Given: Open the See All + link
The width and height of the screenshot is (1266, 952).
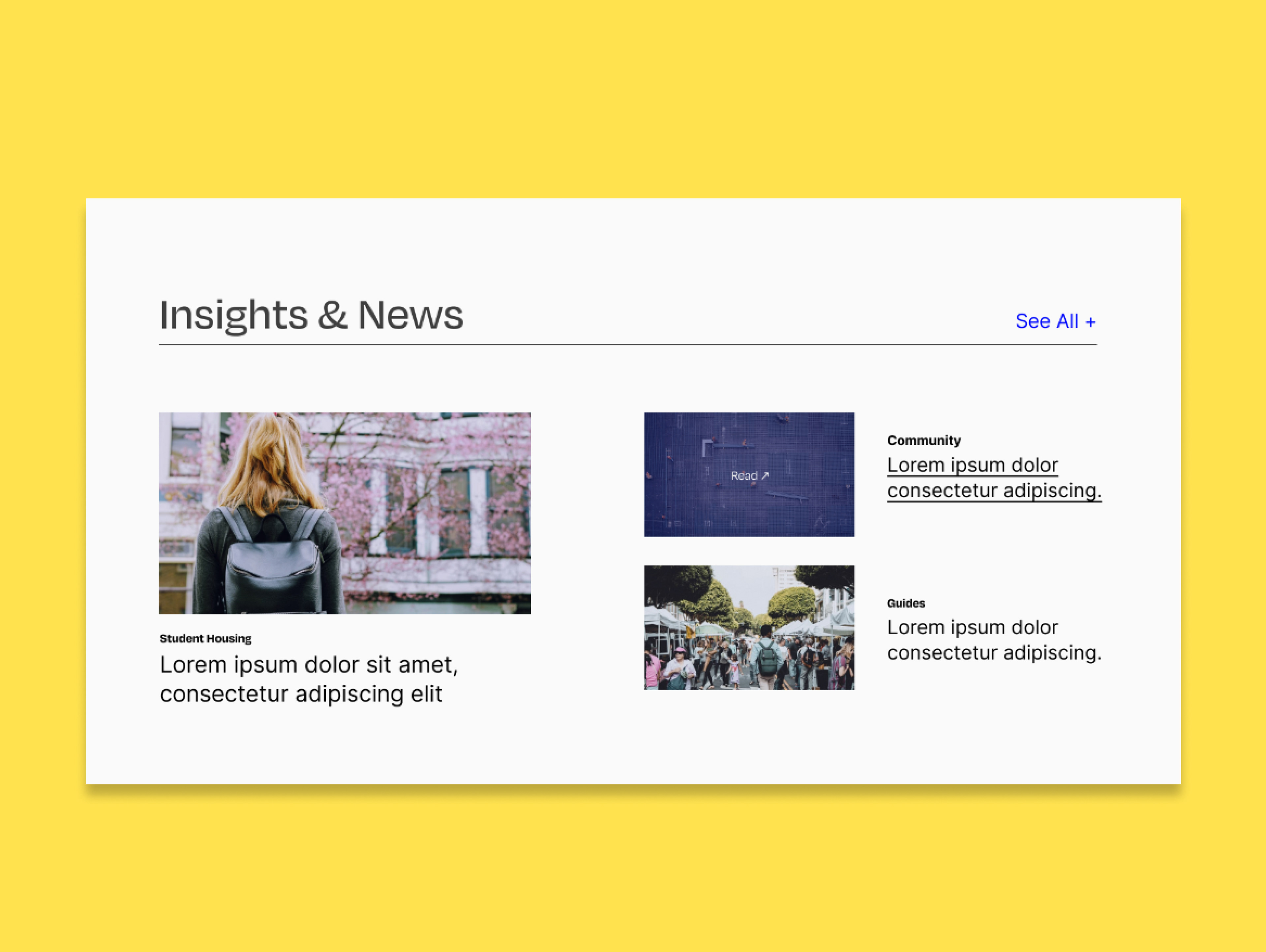Looking at the screenshot, I should point(1055,321).
